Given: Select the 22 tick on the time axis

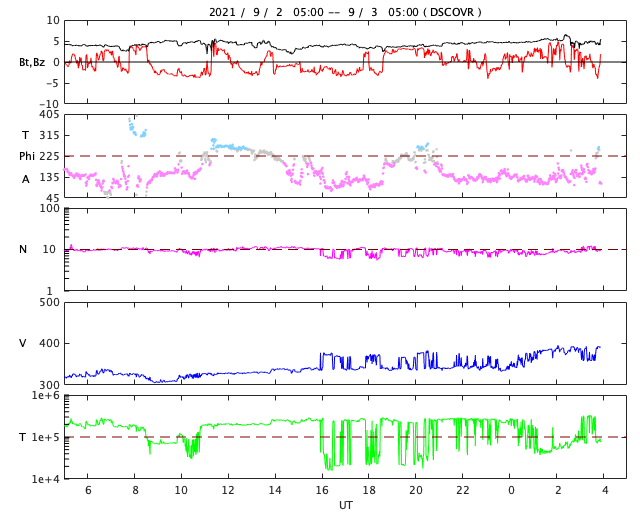Looking at the screenshot, I should tap(463, 490).
